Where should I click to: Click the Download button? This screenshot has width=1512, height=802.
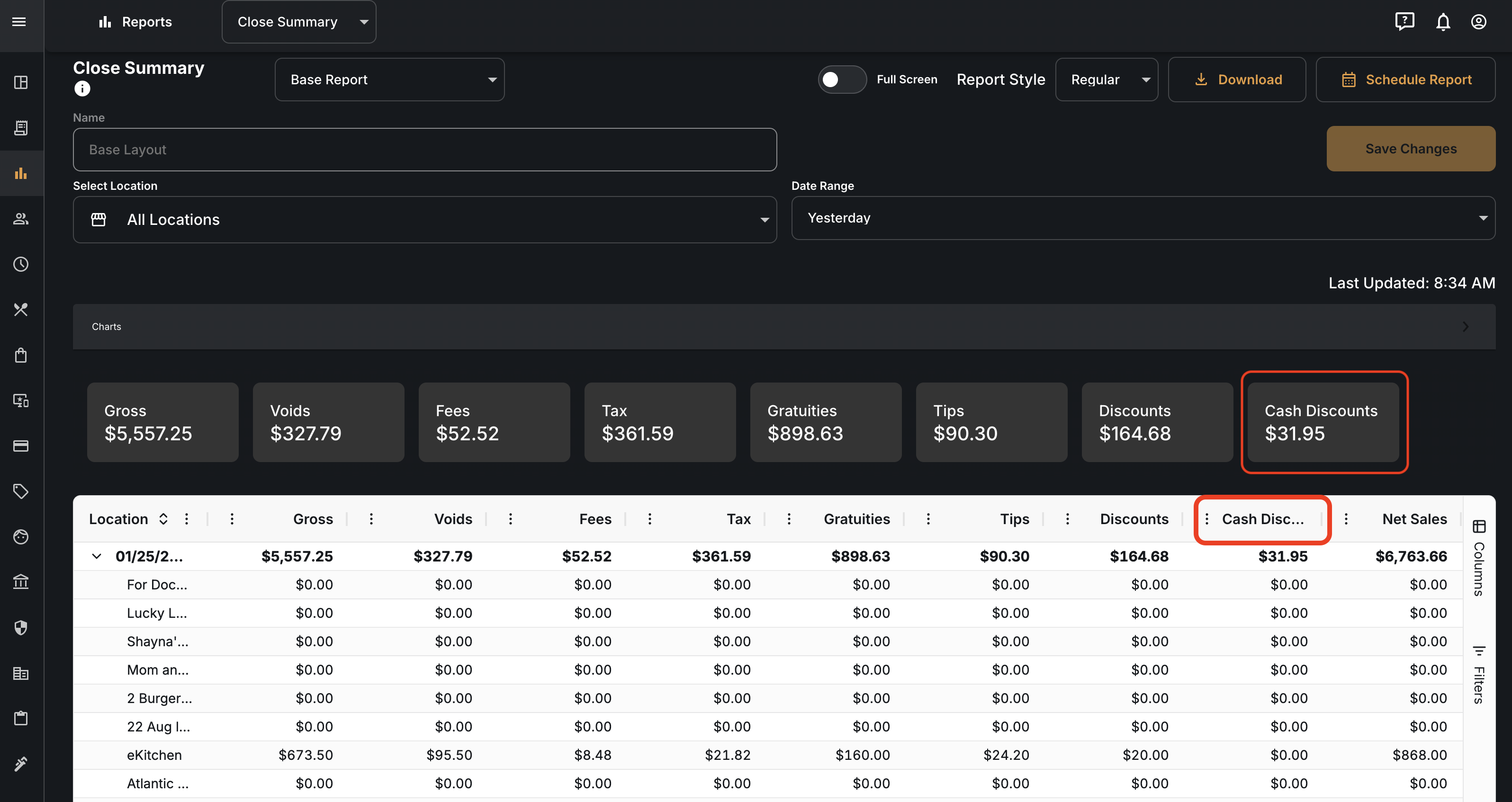[x=1237, y=79]
